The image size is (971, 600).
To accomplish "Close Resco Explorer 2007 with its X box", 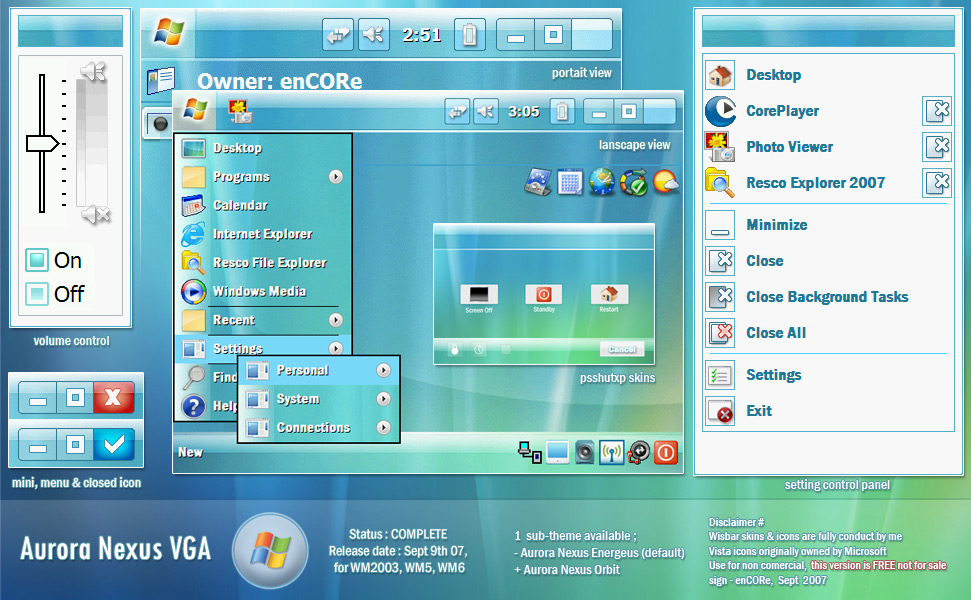I will [936, 183].
